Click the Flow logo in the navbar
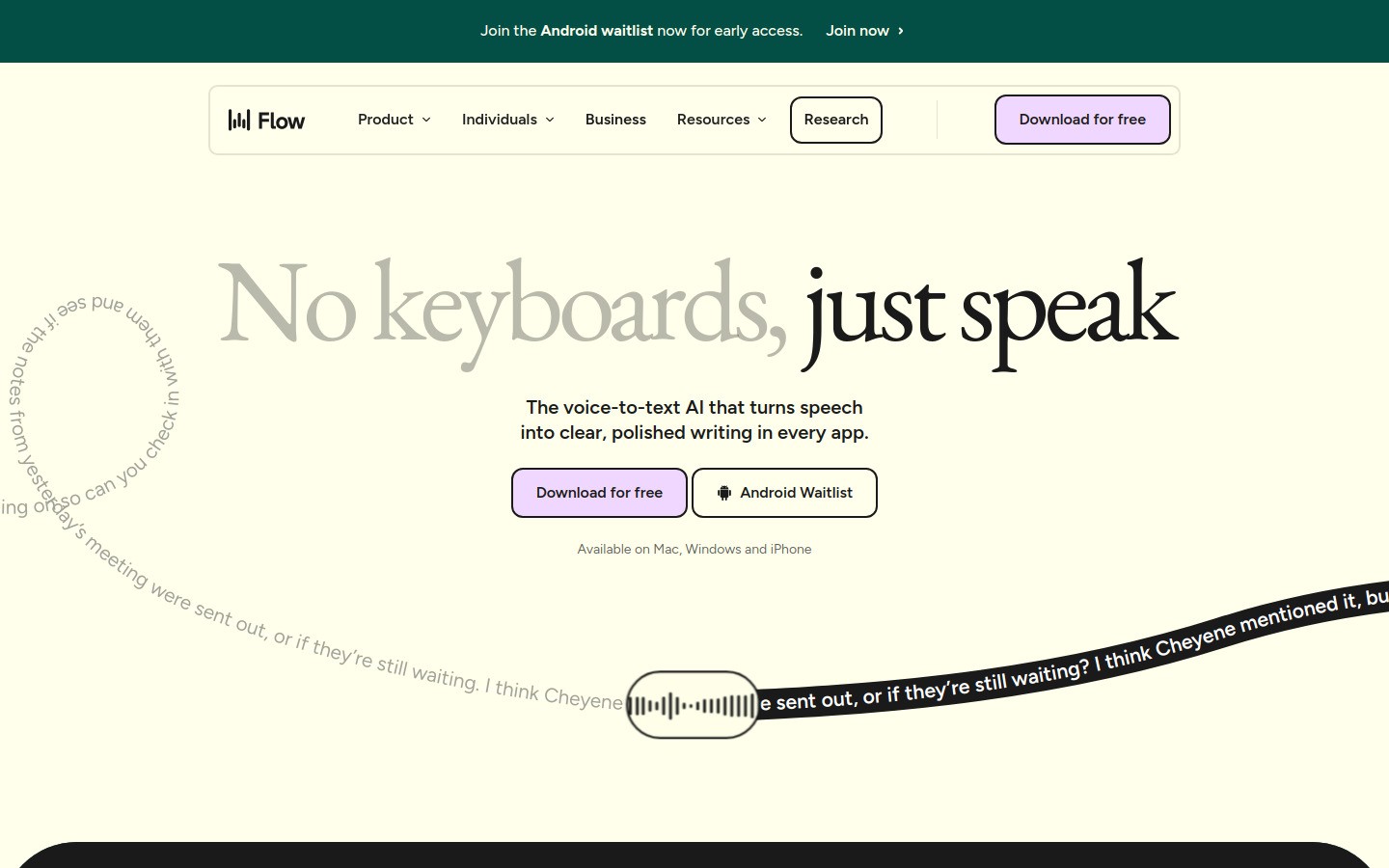1389x868 pixels. pos(266,120)
